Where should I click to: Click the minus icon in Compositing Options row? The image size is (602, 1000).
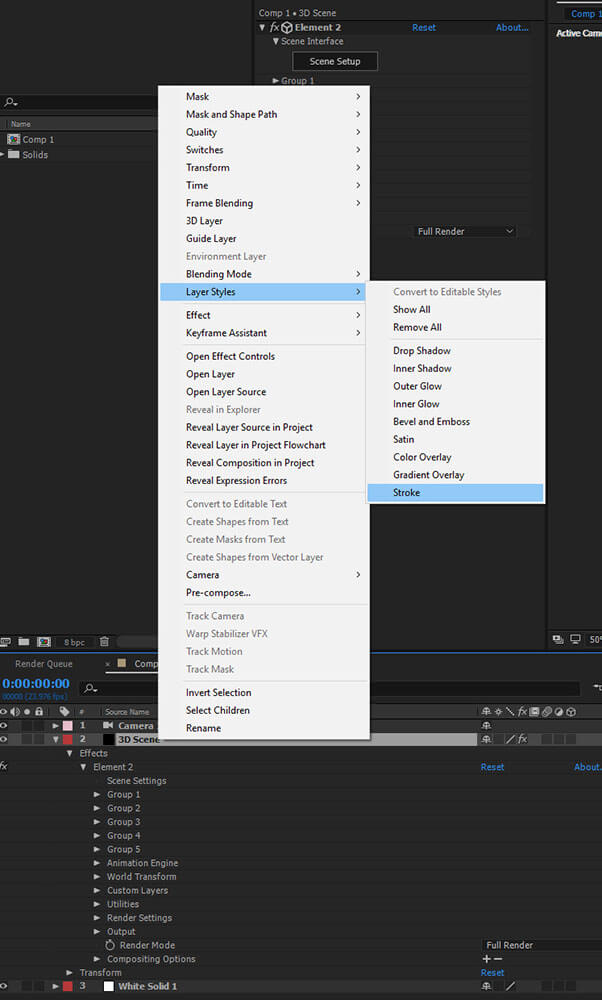[498, 959]
